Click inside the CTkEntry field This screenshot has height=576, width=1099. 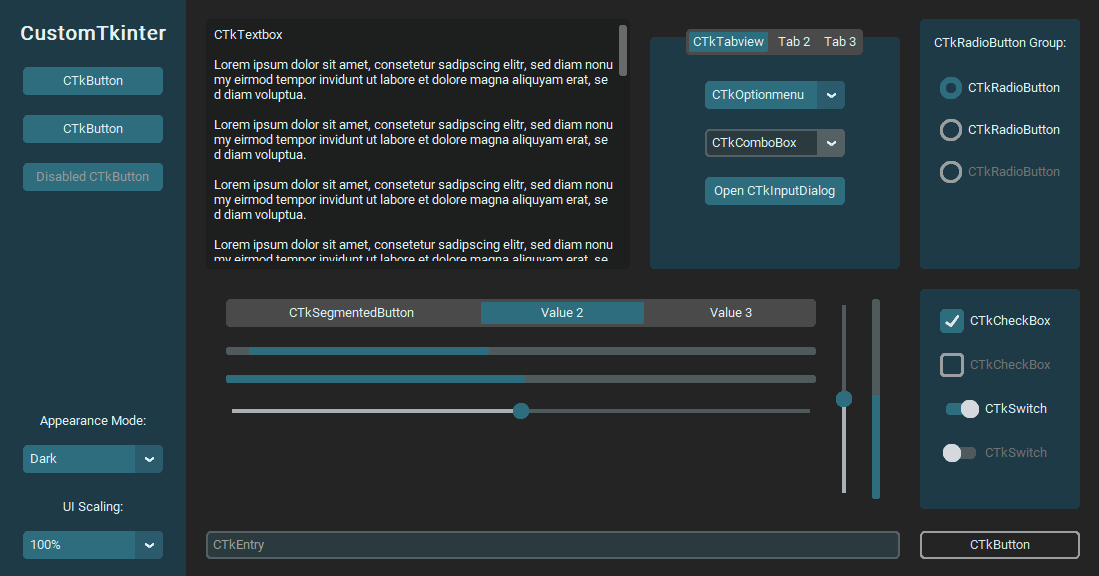pyautogui.click(x=552, y=544)
